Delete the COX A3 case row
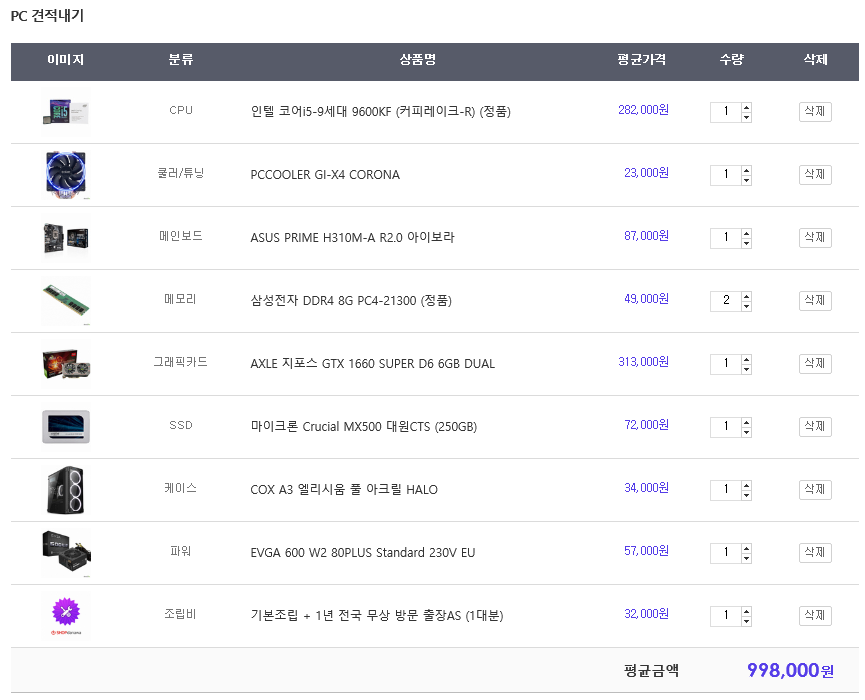This screenshot has height=700, width=865. click(815, 489)
